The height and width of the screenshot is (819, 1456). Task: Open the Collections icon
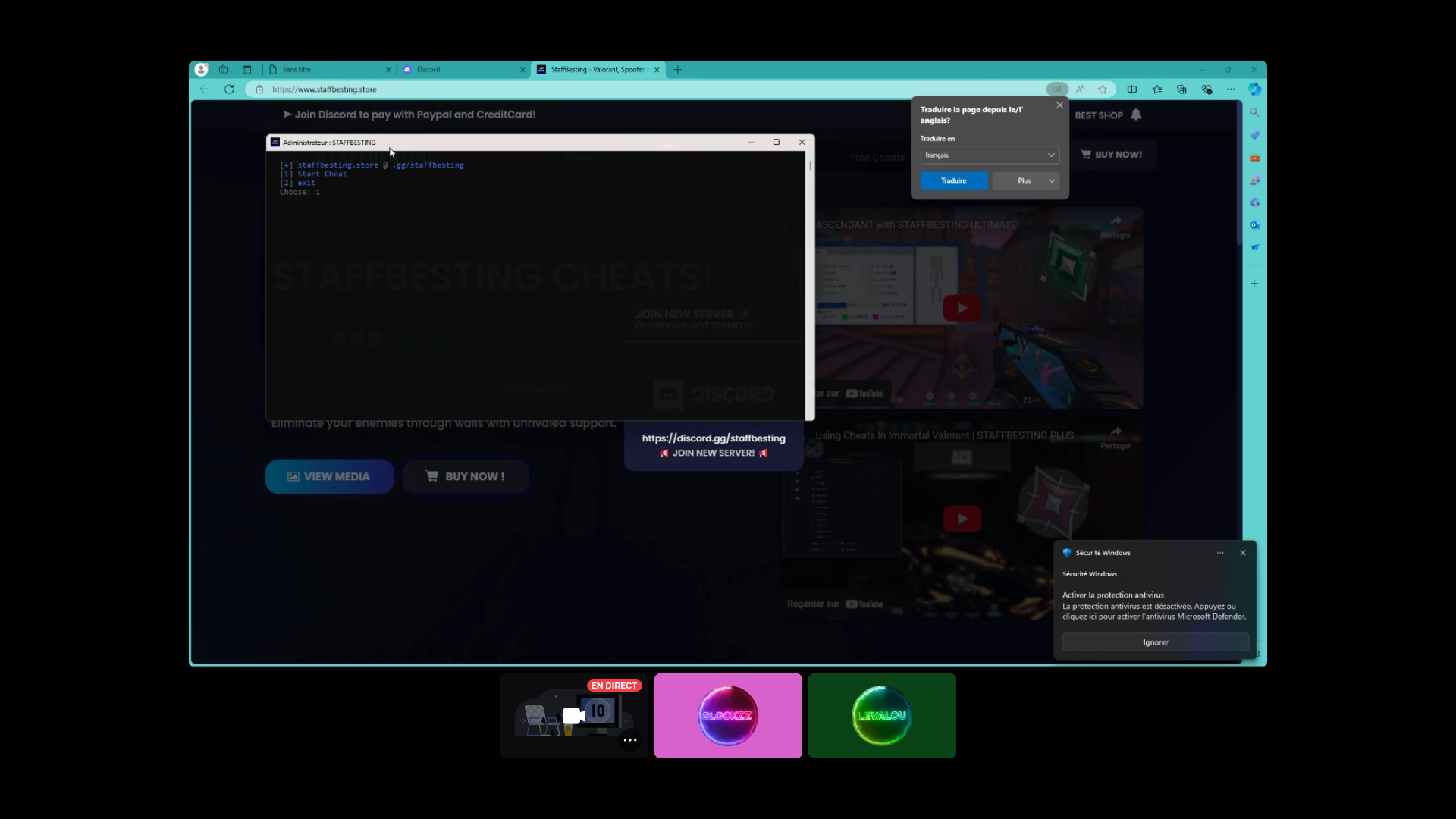point(1181,89)
